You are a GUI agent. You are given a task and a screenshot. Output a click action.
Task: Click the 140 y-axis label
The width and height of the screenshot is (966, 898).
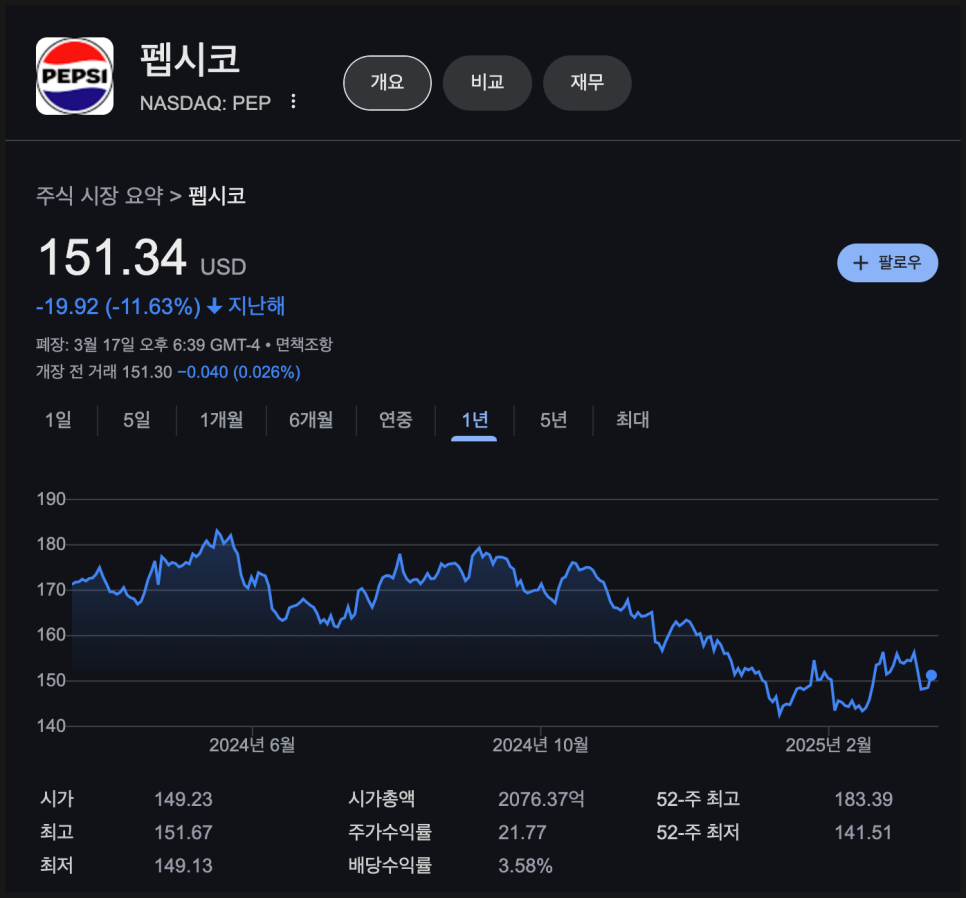51,726
